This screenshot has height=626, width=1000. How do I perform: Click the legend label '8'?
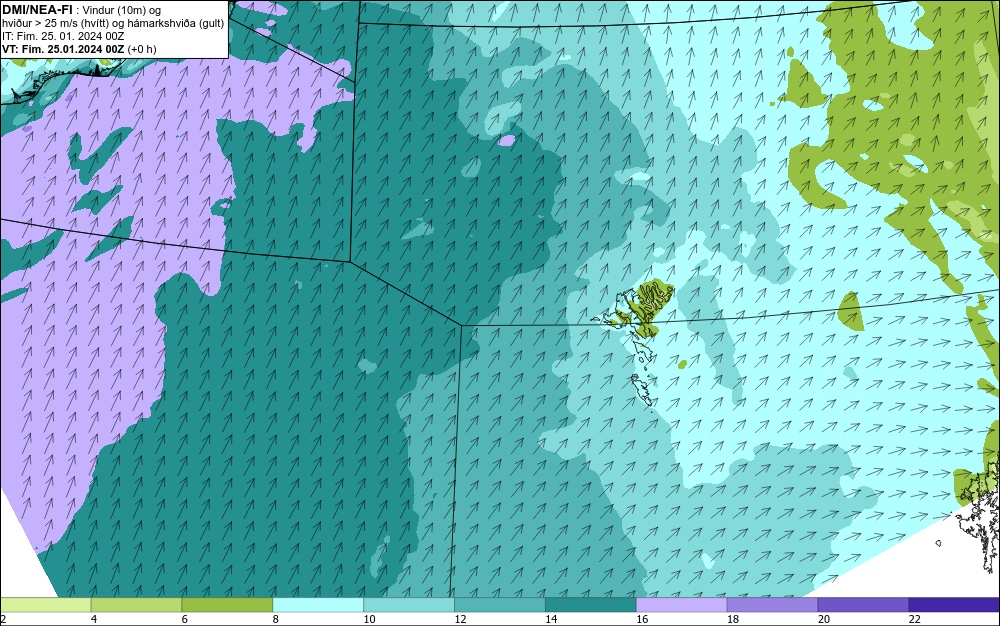tap(276, 619)
